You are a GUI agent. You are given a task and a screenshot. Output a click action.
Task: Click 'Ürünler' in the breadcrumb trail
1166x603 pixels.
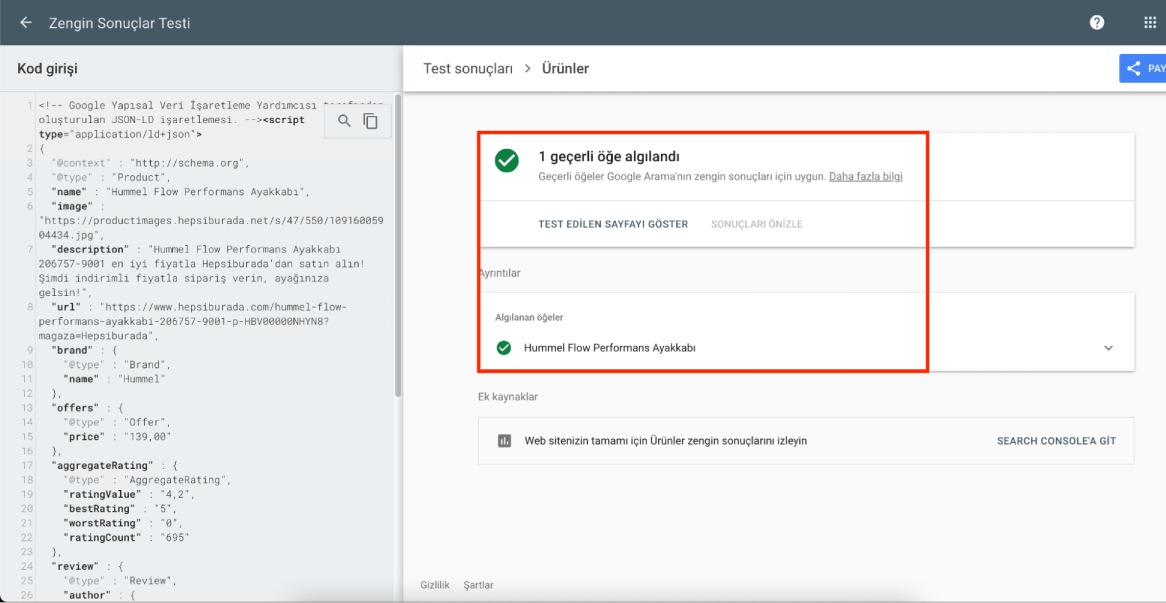pyautogui.click(x=566, y=68)
